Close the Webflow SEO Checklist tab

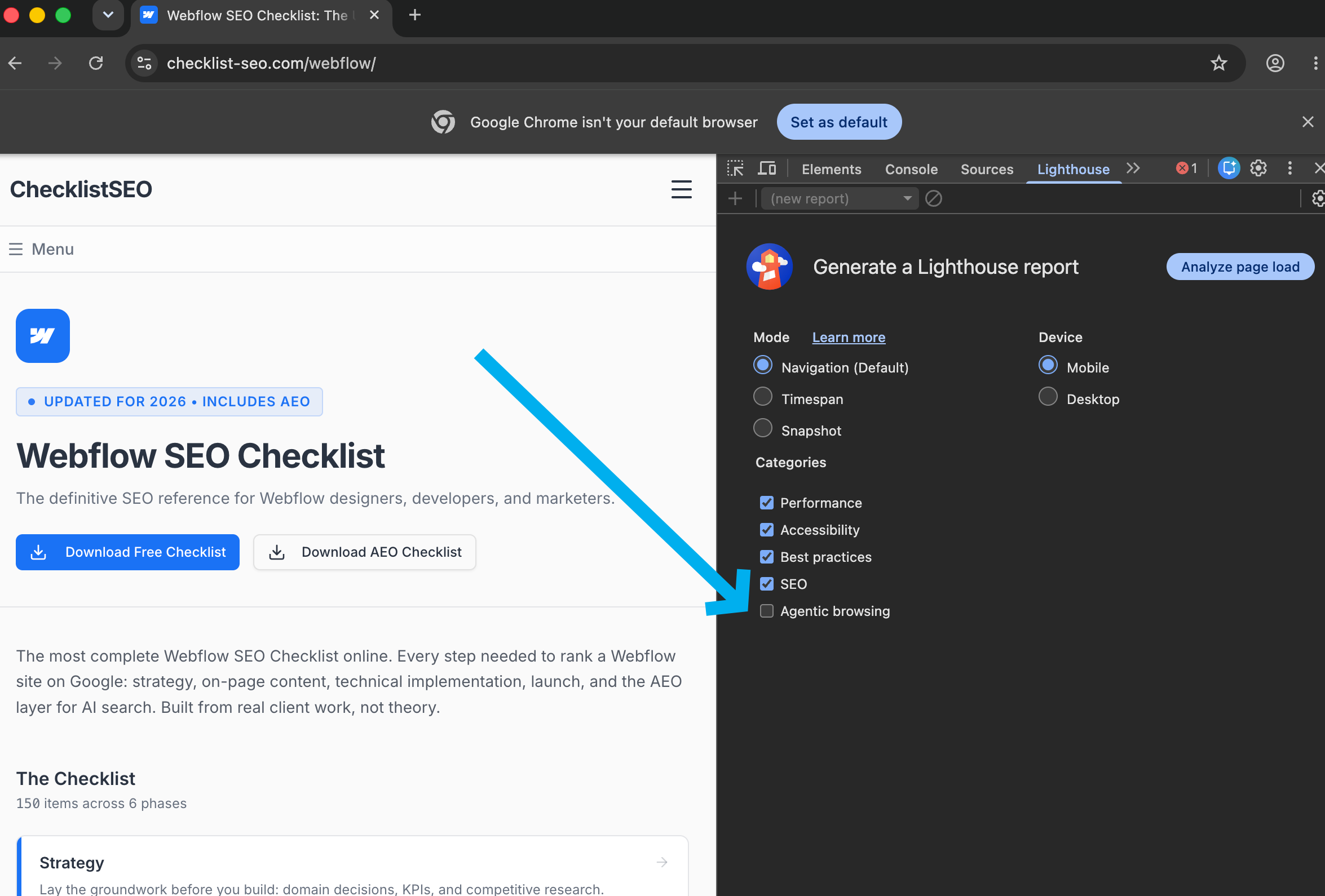(x=374, y=15)
